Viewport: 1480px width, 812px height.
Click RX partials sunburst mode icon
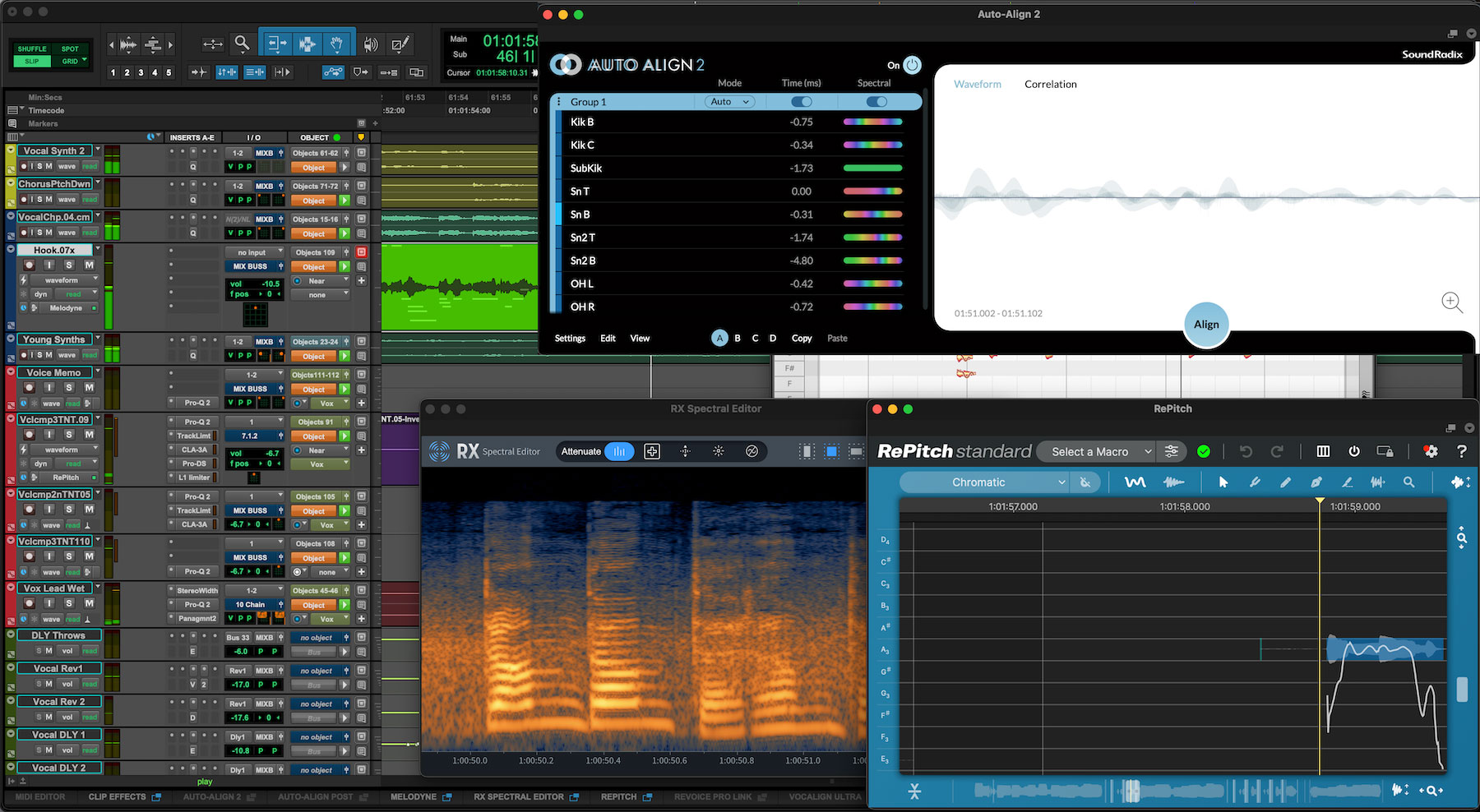(x=719, y=451)
